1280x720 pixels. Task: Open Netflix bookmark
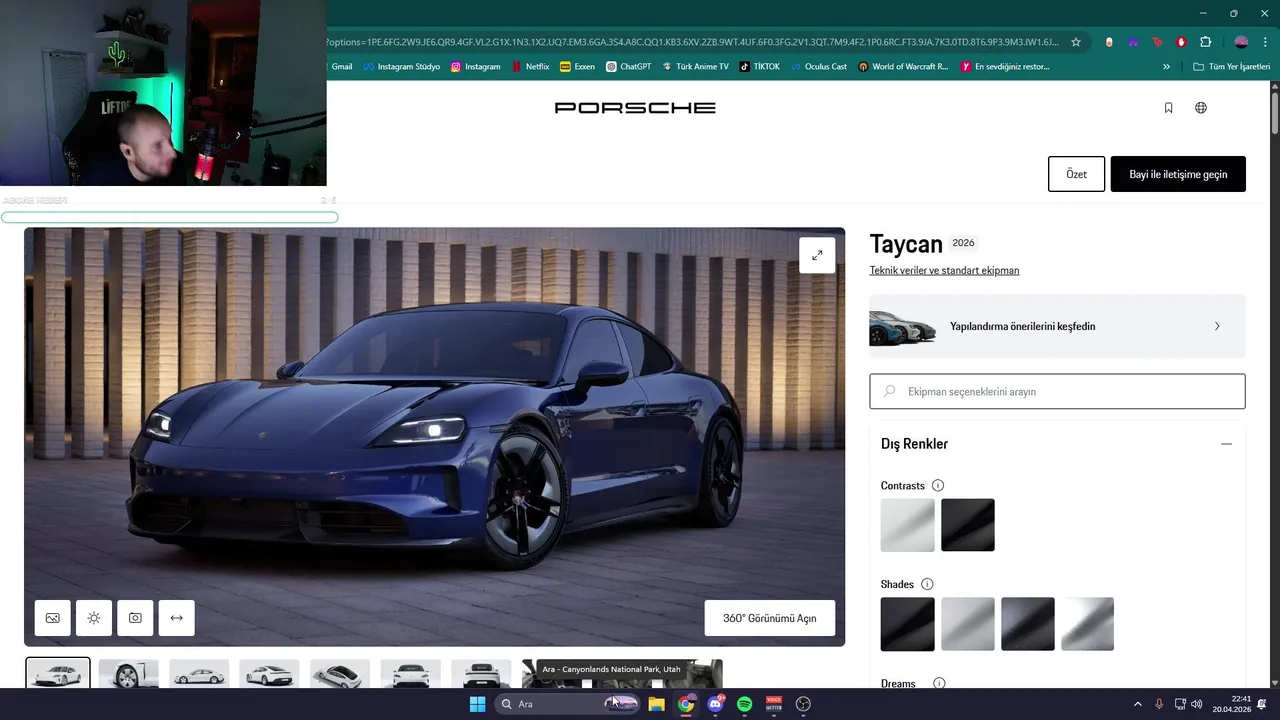pyautogui.click(x=530, y=67)
